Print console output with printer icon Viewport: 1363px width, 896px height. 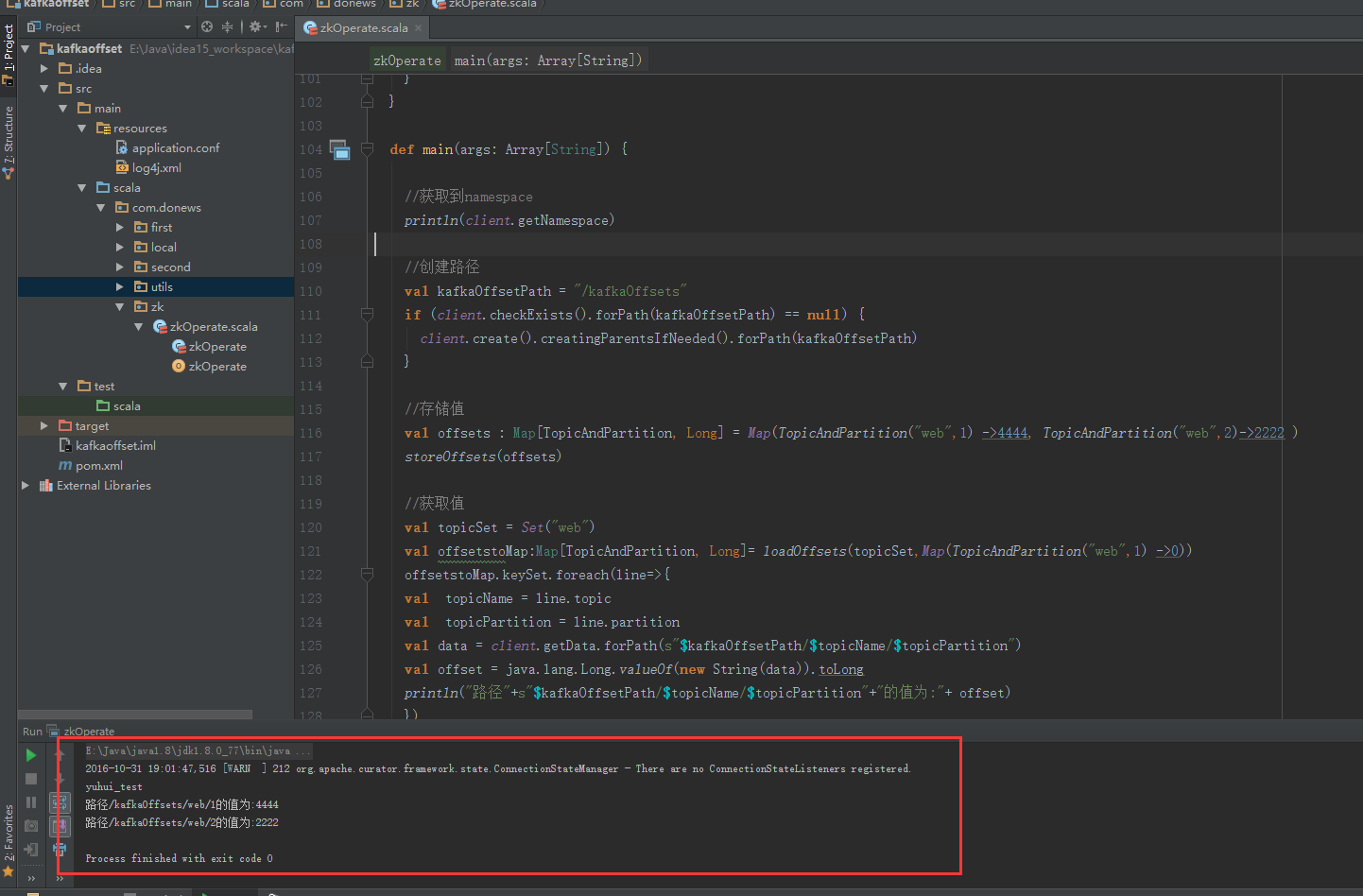[x=60, y=850]
